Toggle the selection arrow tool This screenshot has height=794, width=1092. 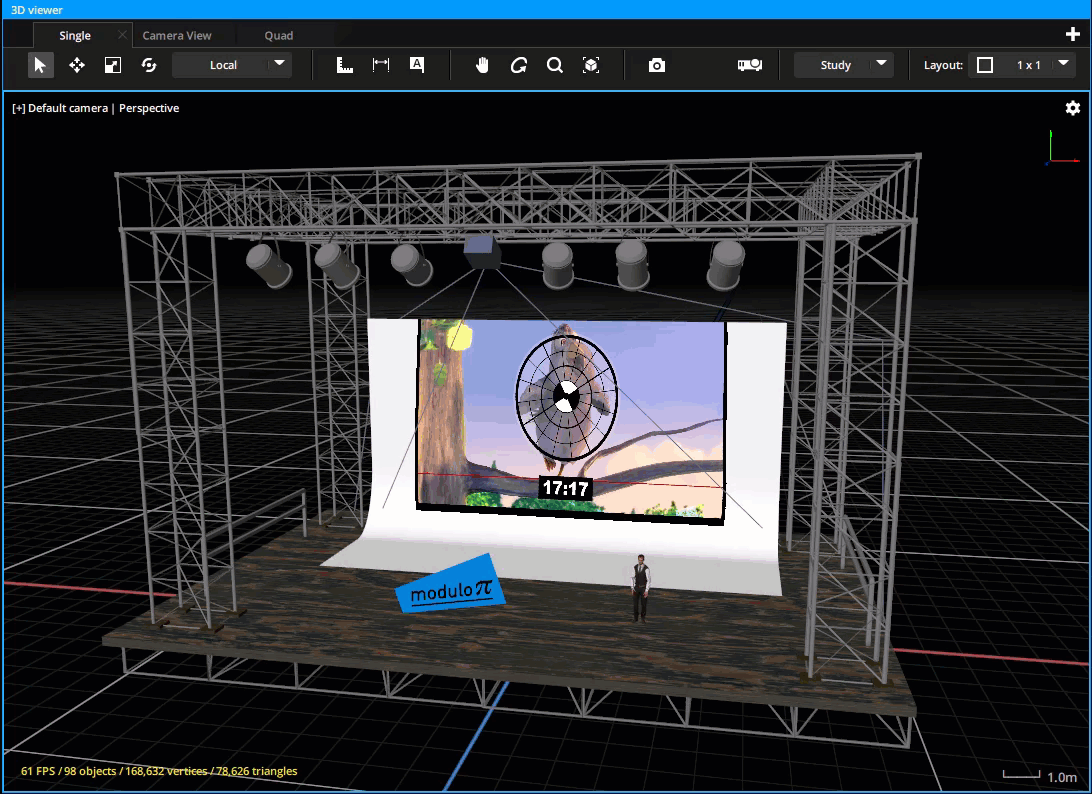pyautogui.click(x=40, y=64)
